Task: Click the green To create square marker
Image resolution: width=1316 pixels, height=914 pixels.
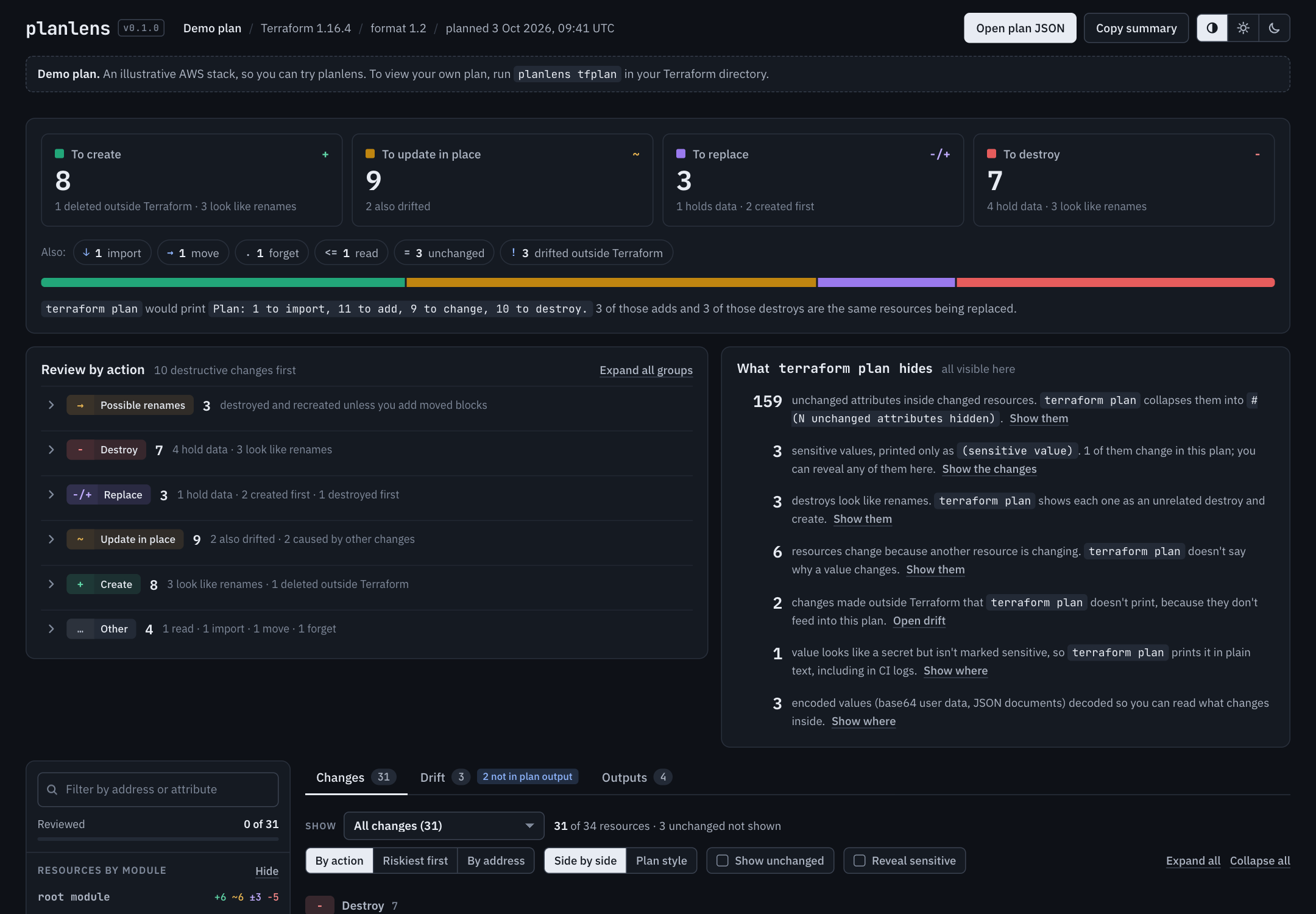Action: click(59, 154)
